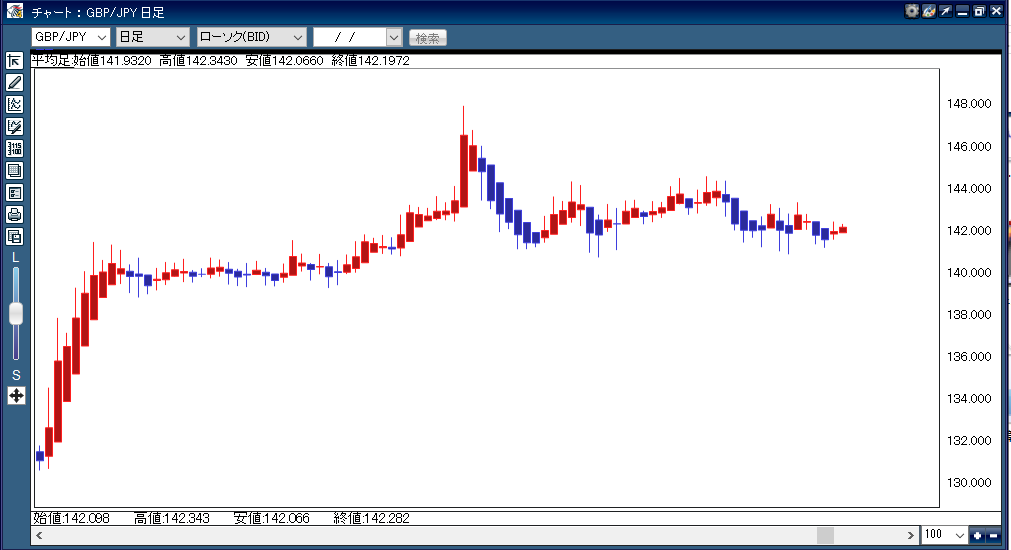Open the ローソク(BID) chart type dropdown
Screen dimensions: 1011x550
[251, 37]
